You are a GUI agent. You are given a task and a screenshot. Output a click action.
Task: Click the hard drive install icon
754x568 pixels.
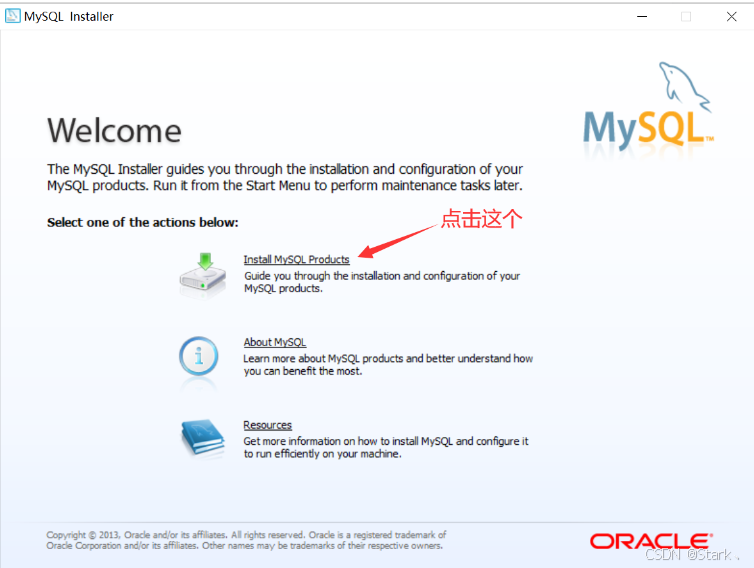click(203, 275)
